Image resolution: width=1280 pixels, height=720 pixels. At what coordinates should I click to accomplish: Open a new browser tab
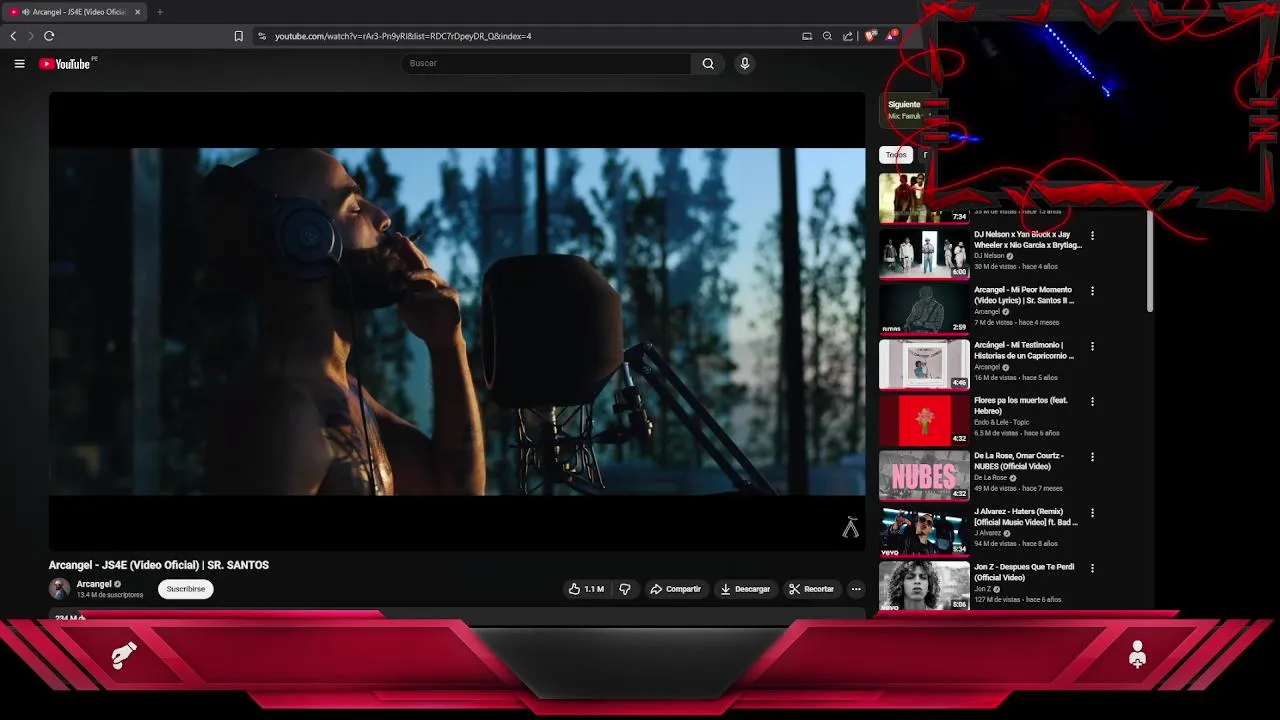[x=159, y=12]
